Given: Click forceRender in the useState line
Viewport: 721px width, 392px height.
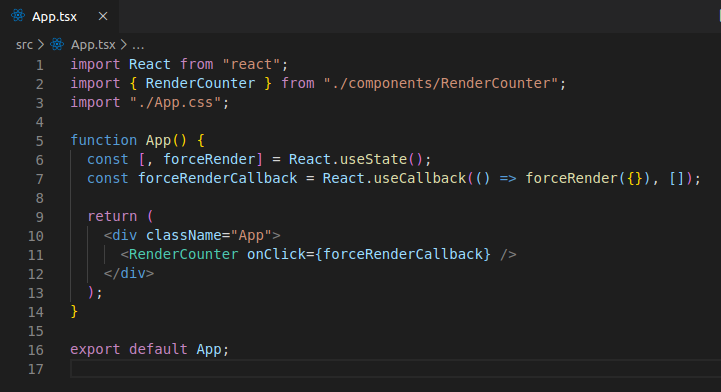Looking at the screenshot, I should (209, 159).
